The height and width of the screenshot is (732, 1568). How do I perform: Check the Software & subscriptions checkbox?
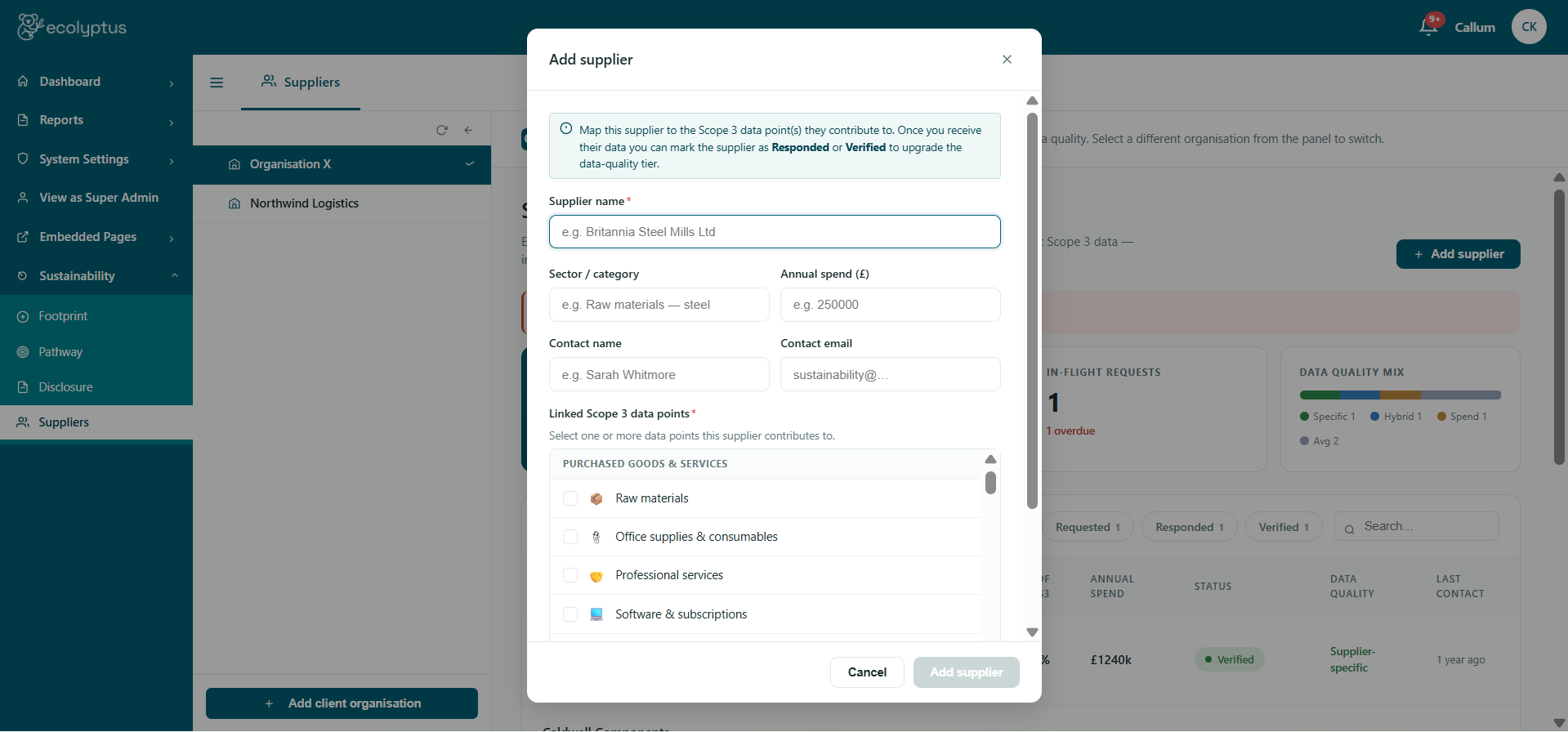[570, 614]
